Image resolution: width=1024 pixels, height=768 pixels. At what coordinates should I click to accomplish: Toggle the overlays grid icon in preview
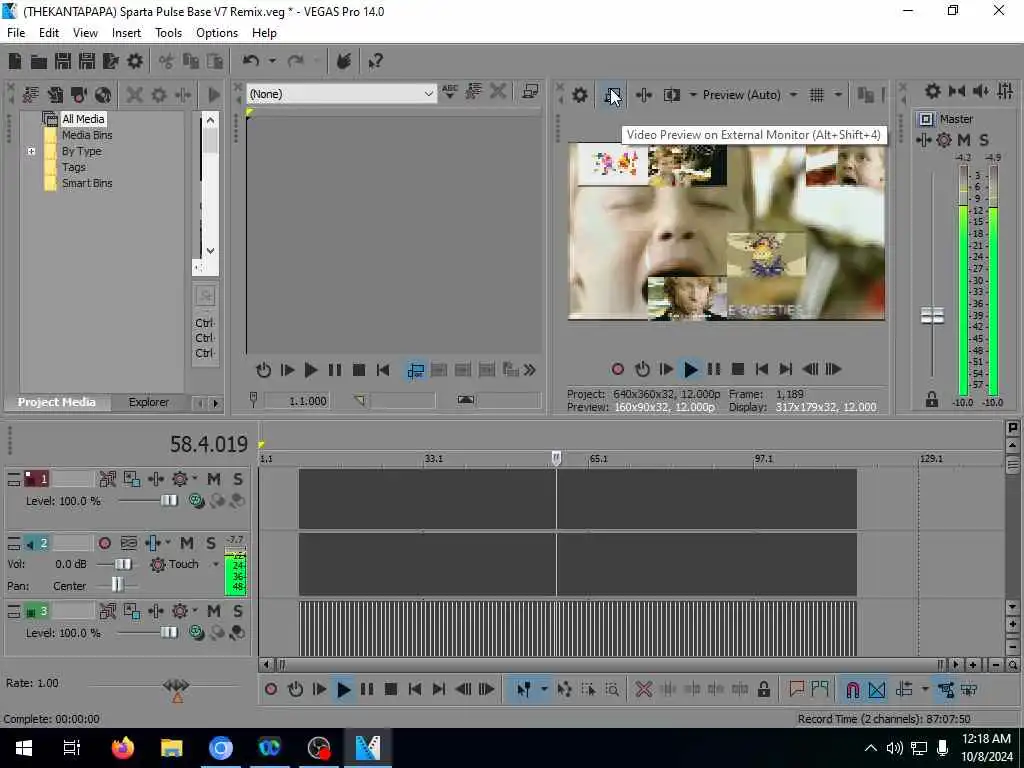pos(816,95)
